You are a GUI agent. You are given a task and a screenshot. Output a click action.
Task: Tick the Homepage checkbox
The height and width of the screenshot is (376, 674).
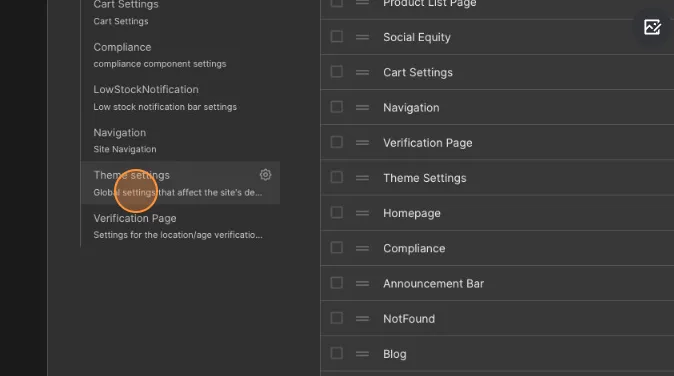pyautogui.click(x=337, y=212)
